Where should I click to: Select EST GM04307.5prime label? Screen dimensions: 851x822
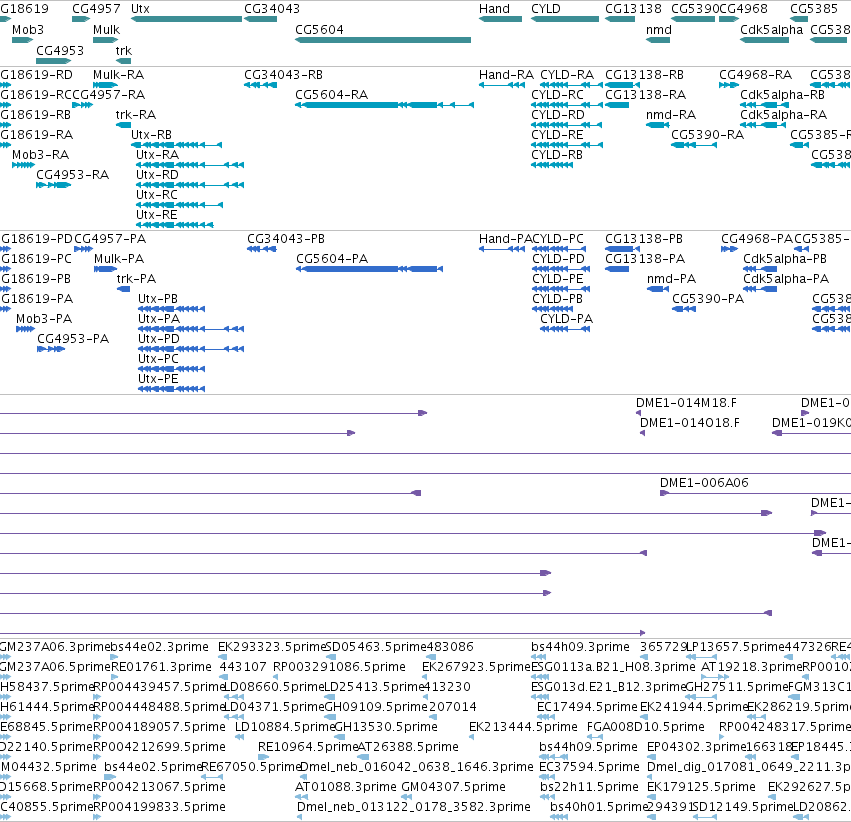click(454, 787)
